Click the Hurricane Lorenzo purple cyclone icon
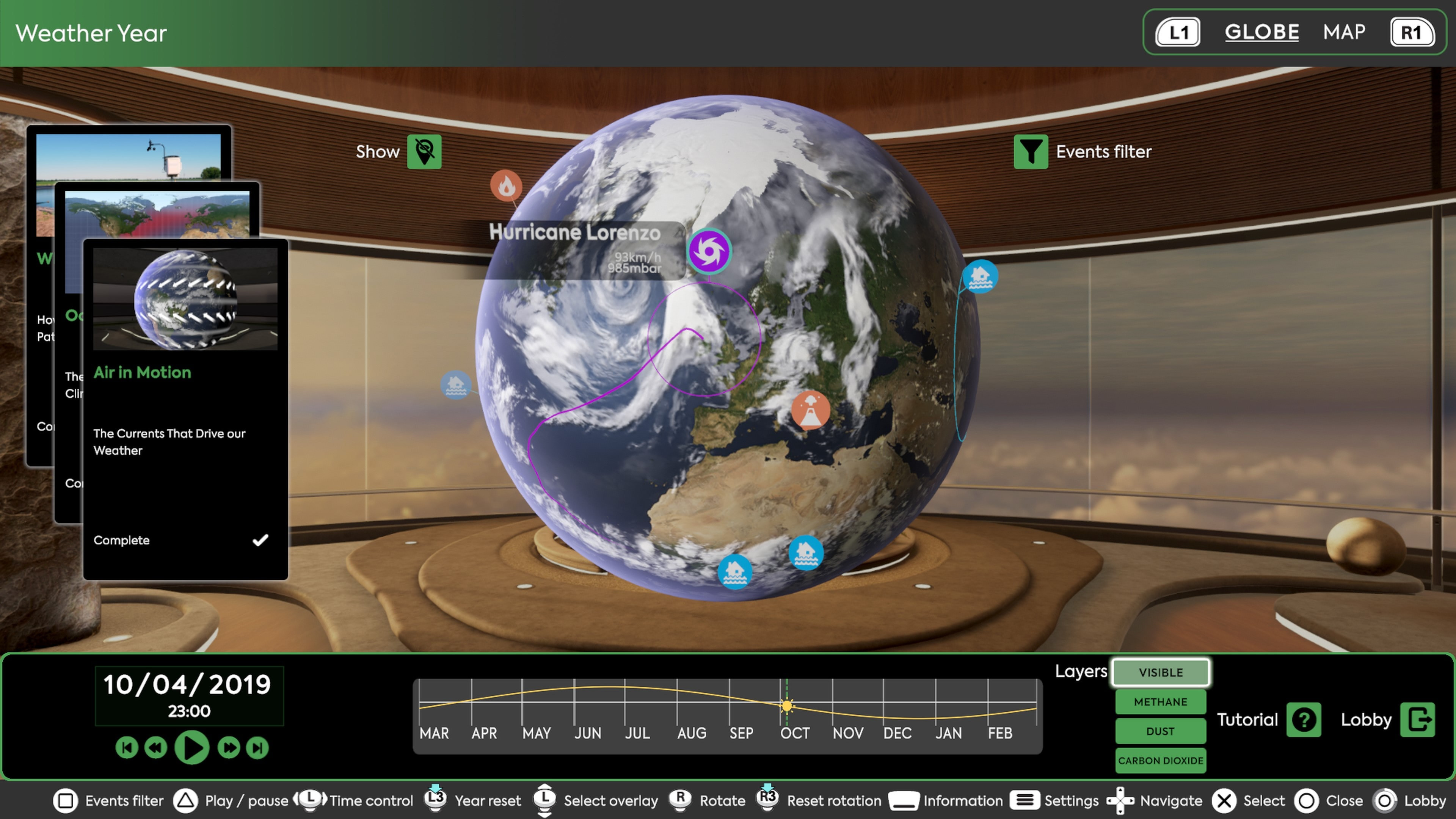1456x819 pixels. [x=709, y=251]
